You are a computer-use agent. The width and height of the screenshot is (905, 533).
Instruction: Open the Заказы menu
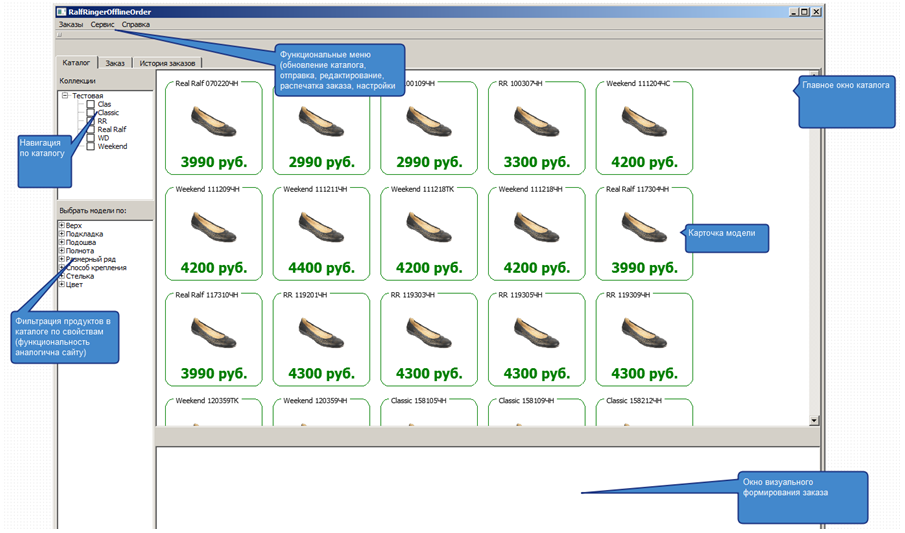click(x=70, y=24)
